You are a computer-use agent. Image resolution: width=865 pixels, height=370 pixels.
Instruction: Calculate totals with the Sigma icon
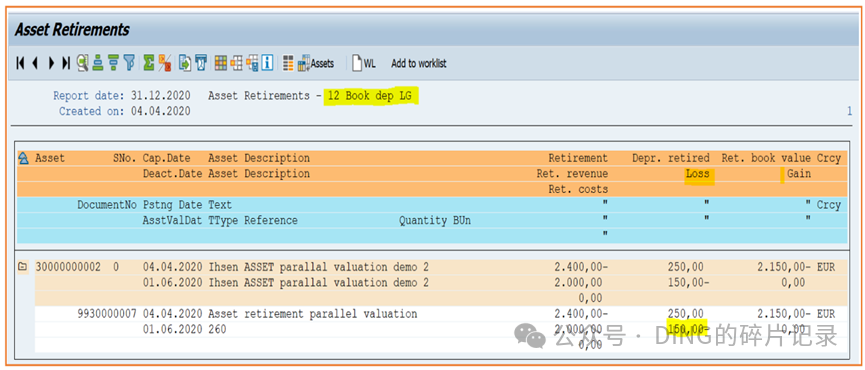tap(148, 63)
